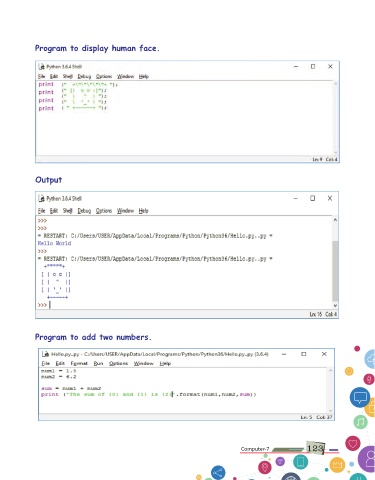Open File menu in Output Shell window
Viewport: 375px width, 480px height.
41,211
